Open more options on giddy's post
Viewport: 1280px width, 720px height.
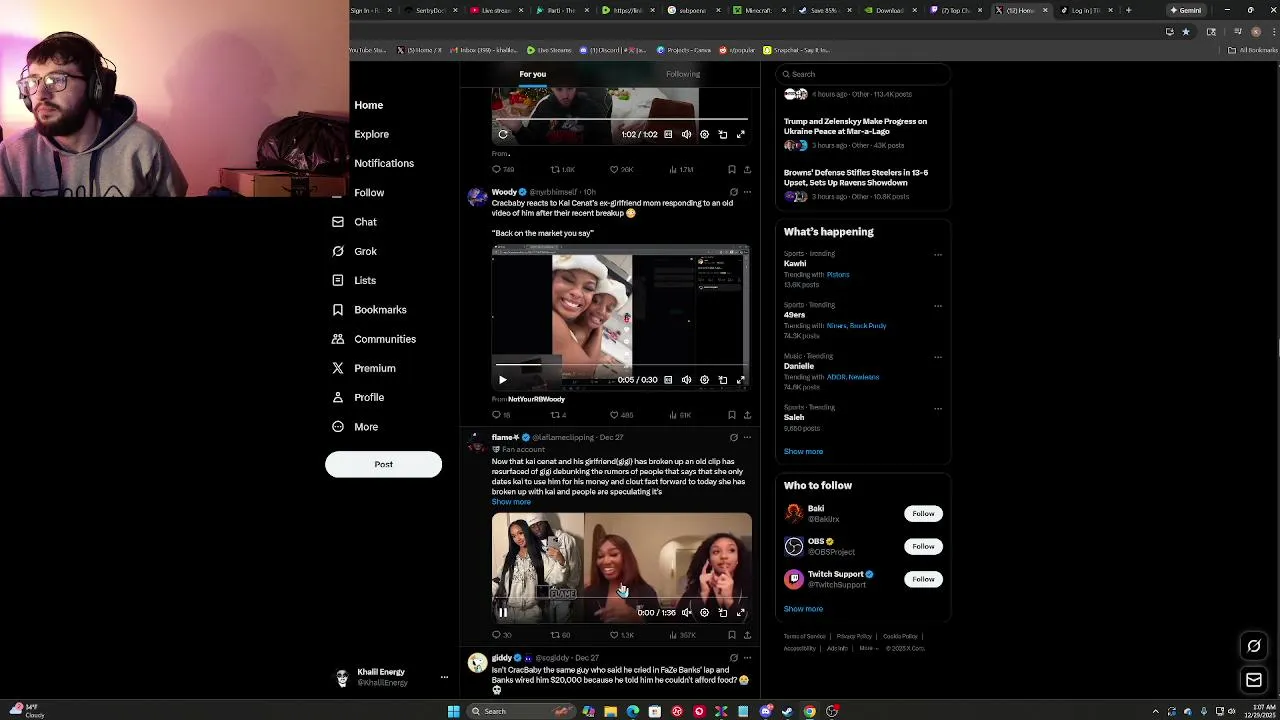(x=747, y=658)
